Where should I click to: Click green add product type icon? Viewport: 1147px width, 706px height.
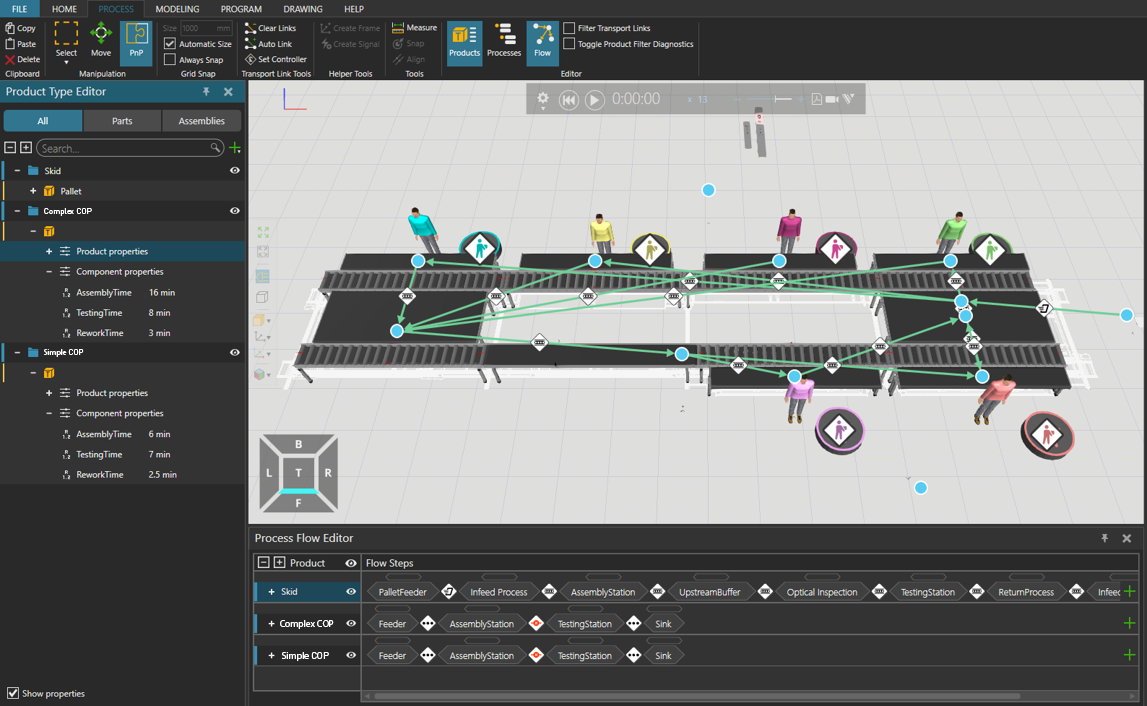pyautogui.click(x=235, y=148)
